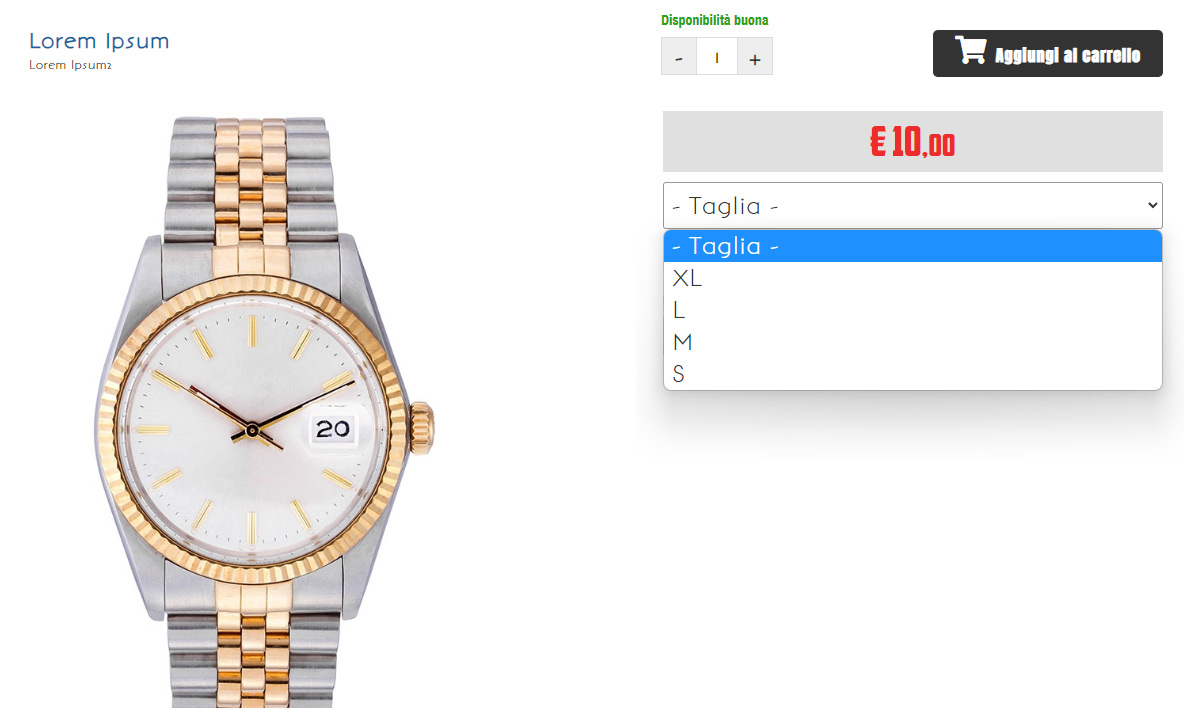Image resolution: width=1184 pixels, height=708 pixels.
Task: Click the gold crown on the watch
Action: [x=422, y=429]
